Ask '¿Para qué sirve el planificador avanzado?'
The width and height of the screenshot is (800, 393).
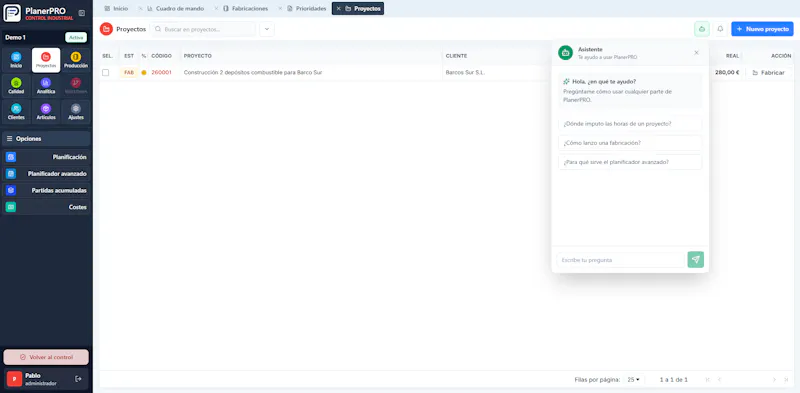click(630, 162)
